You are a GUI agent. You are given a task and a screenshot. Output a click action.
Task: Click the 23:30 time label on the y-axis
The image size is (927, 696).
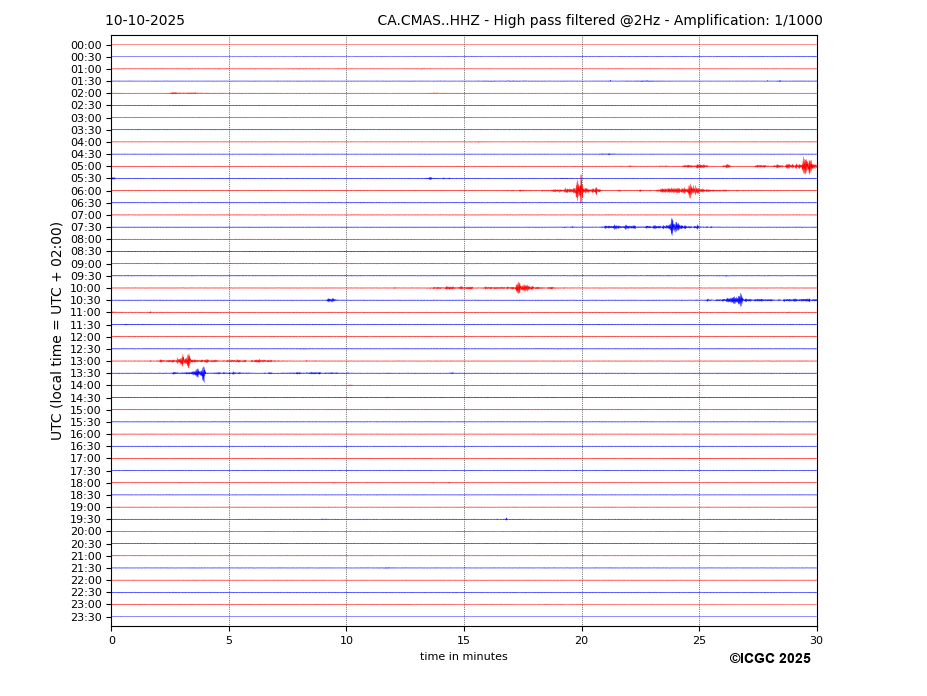[86, 617]
